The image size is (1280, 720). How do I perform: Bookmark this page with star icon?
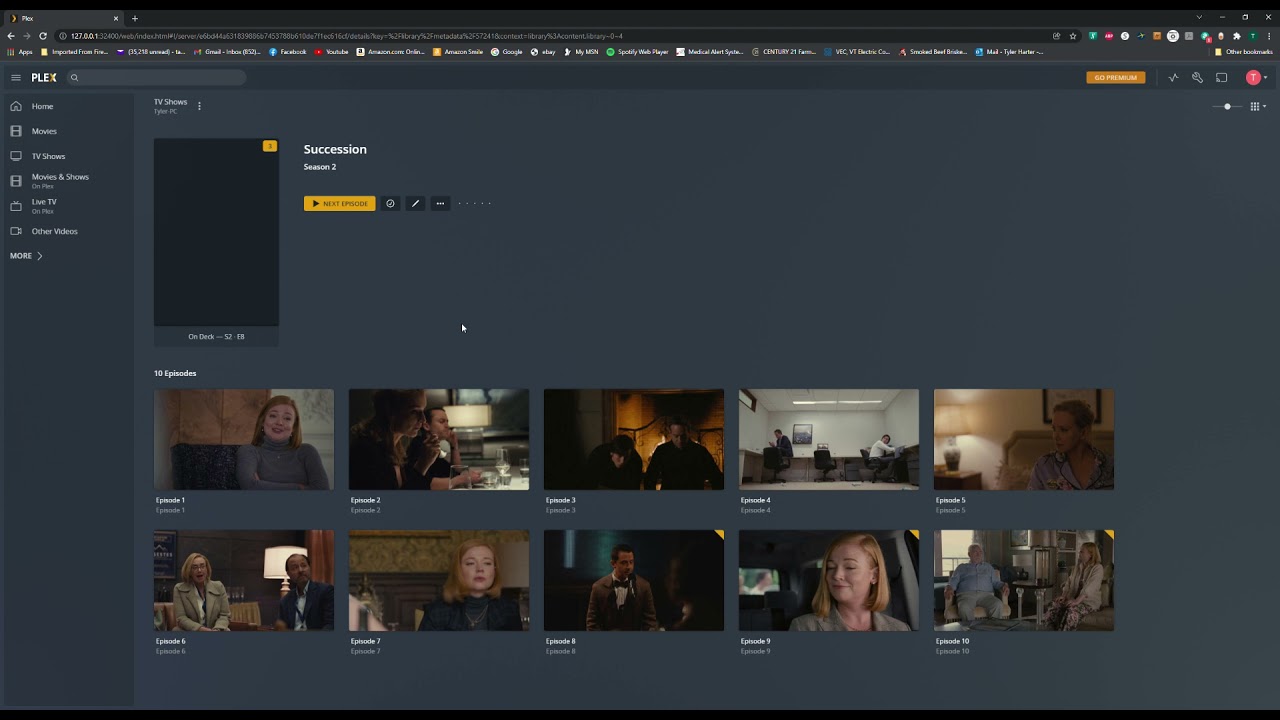(x=1073, y=36)
